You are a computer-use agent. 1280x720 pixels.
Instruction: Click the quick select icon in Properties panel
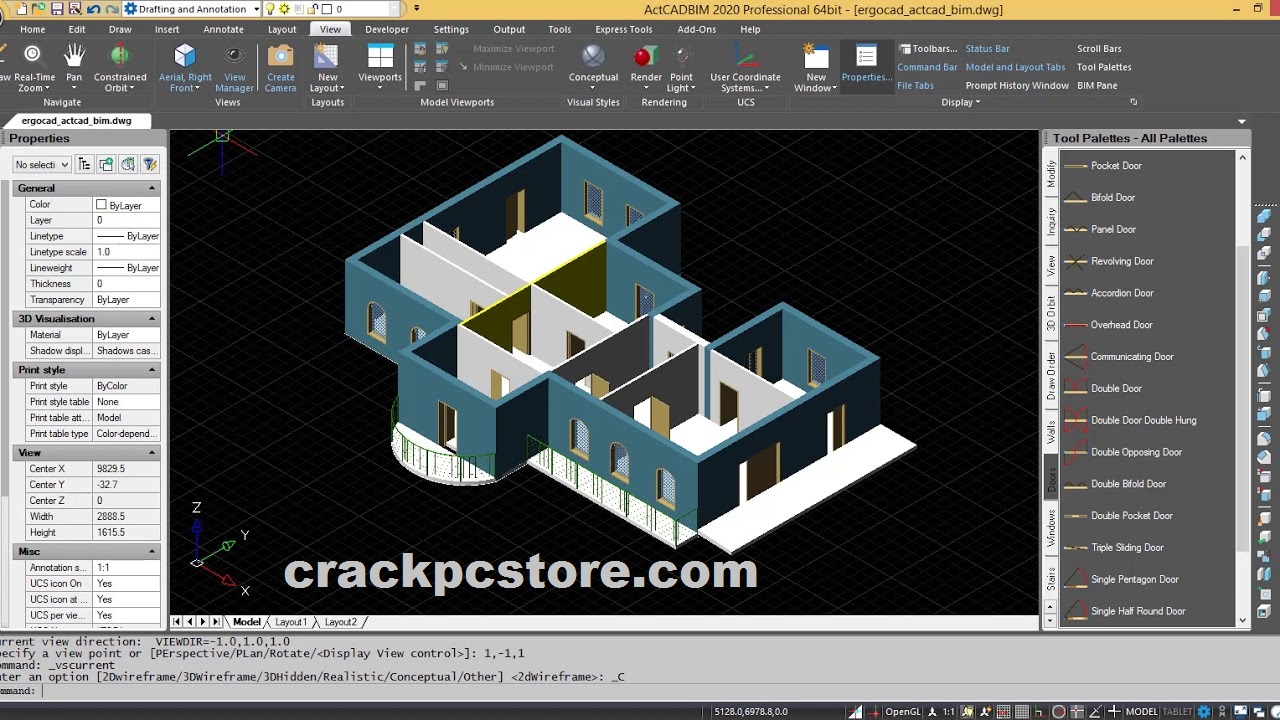(x=150, y=164)
